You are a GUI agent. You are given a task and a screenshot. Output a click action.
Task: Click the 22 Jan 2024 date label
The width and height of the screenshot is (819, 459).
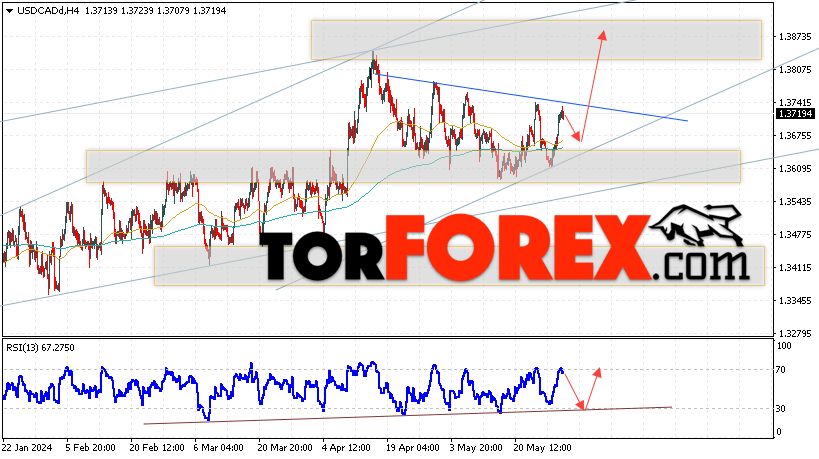point(27,448)
